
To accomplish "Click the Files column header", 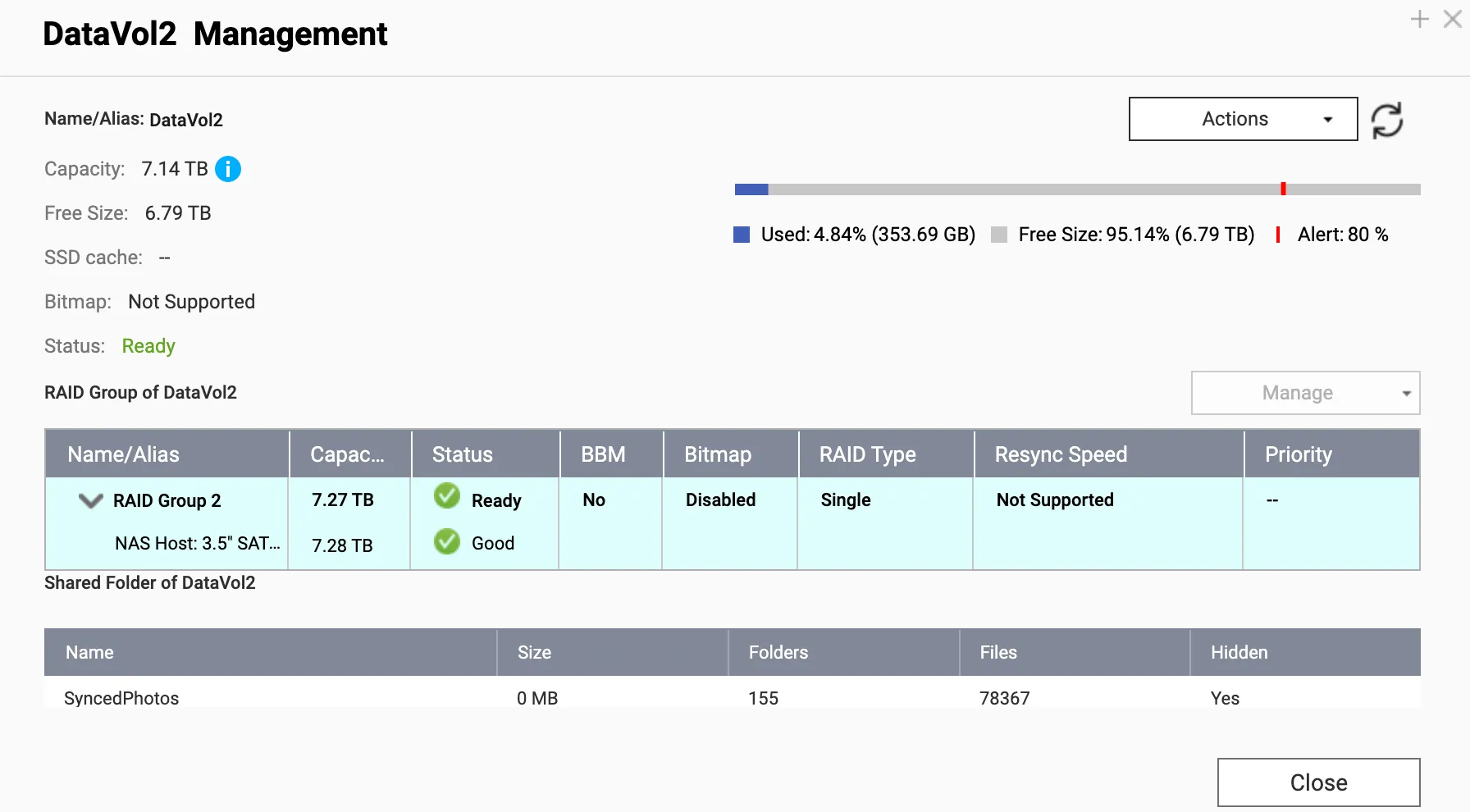I will point(998,652).
